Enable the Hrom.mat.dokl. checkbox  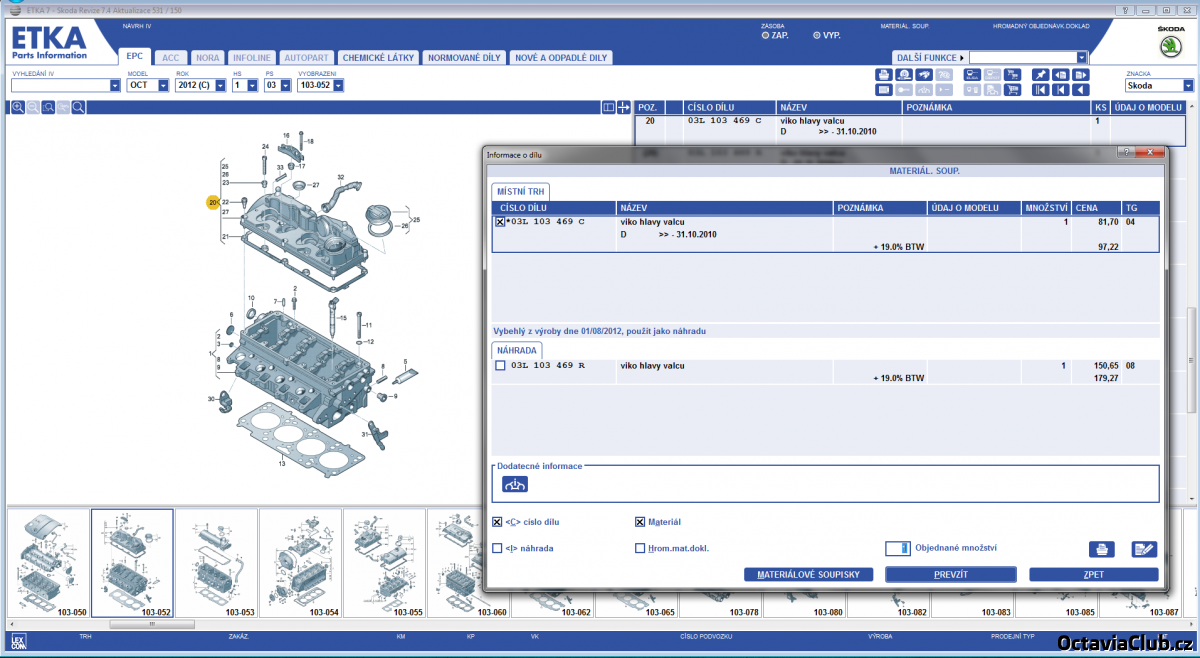[x=640, y=548]
